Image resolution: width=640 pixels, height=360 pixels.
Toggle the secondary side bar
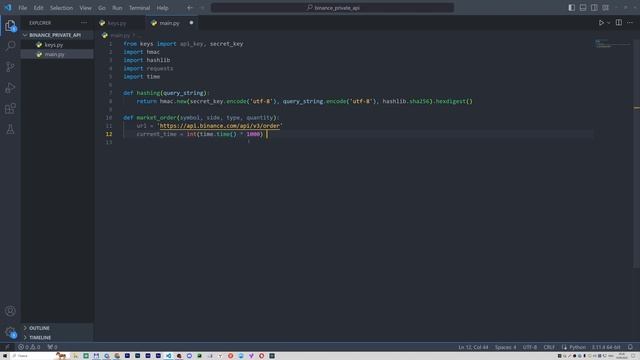(x=594, y=8)
